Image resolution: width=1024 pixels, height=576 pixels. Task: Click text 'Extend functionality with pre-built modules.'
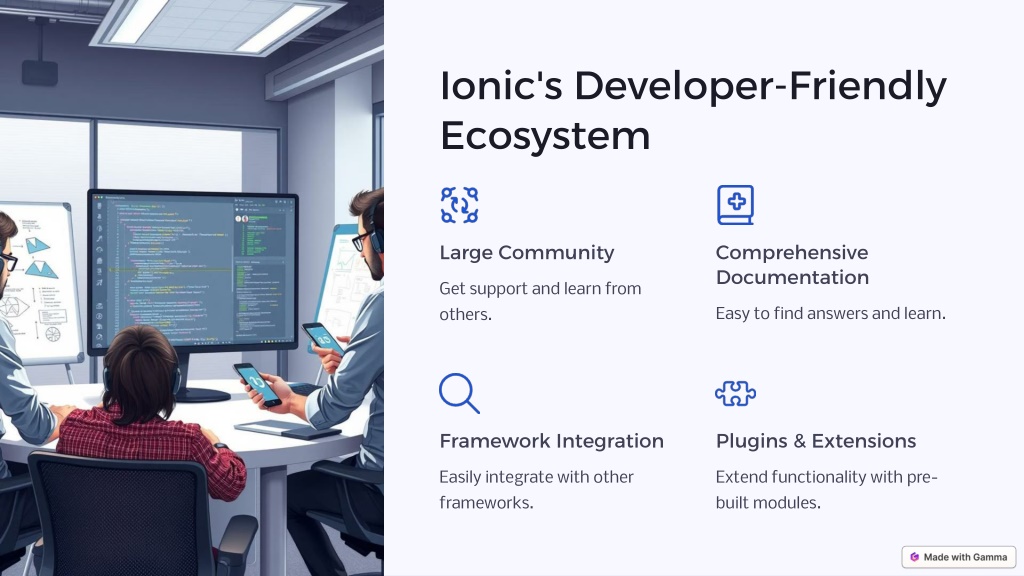click(x=827, y=490)
